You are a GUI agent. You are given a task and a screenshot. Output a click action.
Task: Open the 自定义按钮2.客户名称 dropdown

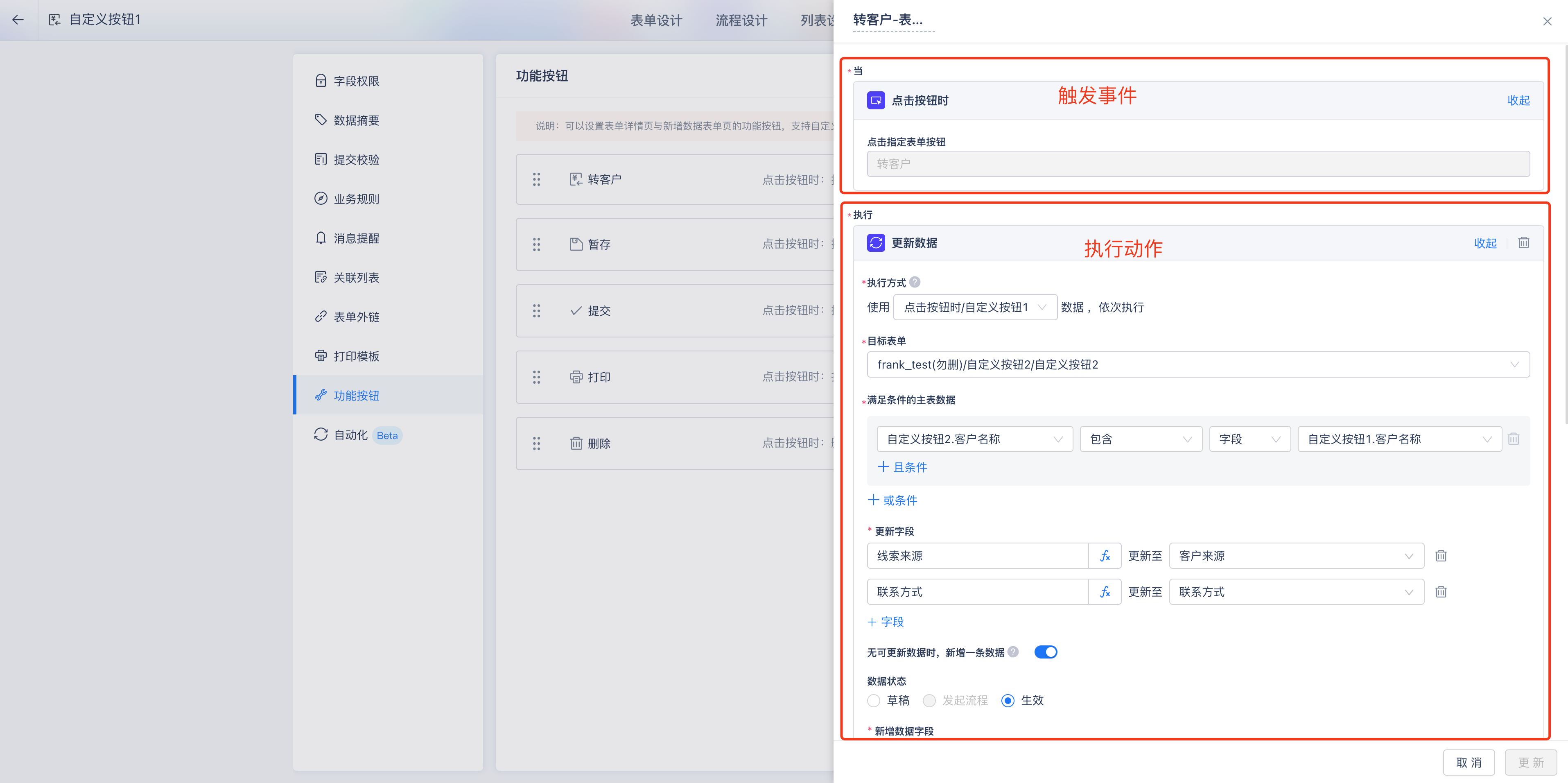pos(974,438)
